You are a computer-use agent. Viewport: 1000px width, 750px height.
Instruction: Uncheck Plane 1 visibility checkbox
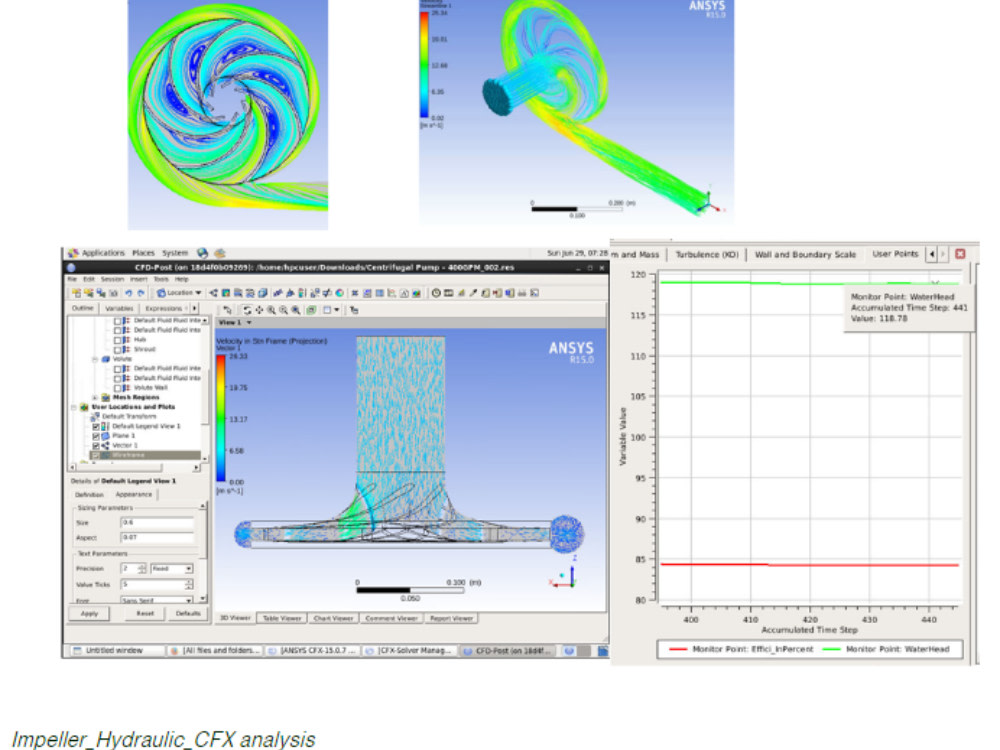(96, 436)
